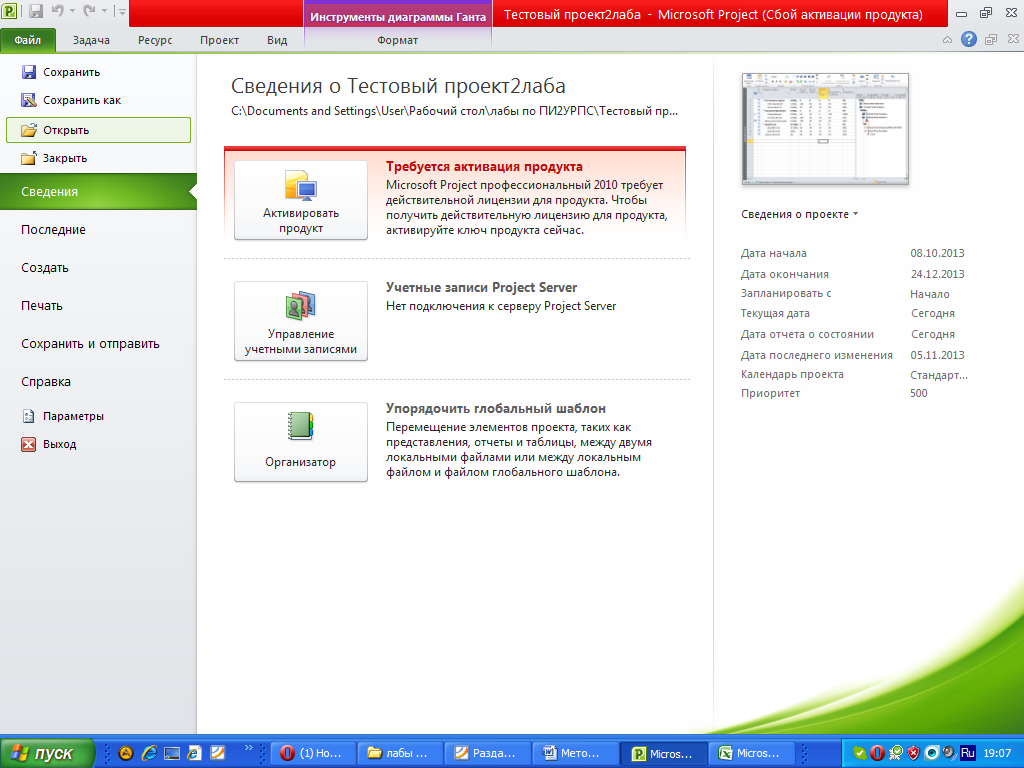
Task: Select the Сведения backstage section
Action: pos(98,191)
